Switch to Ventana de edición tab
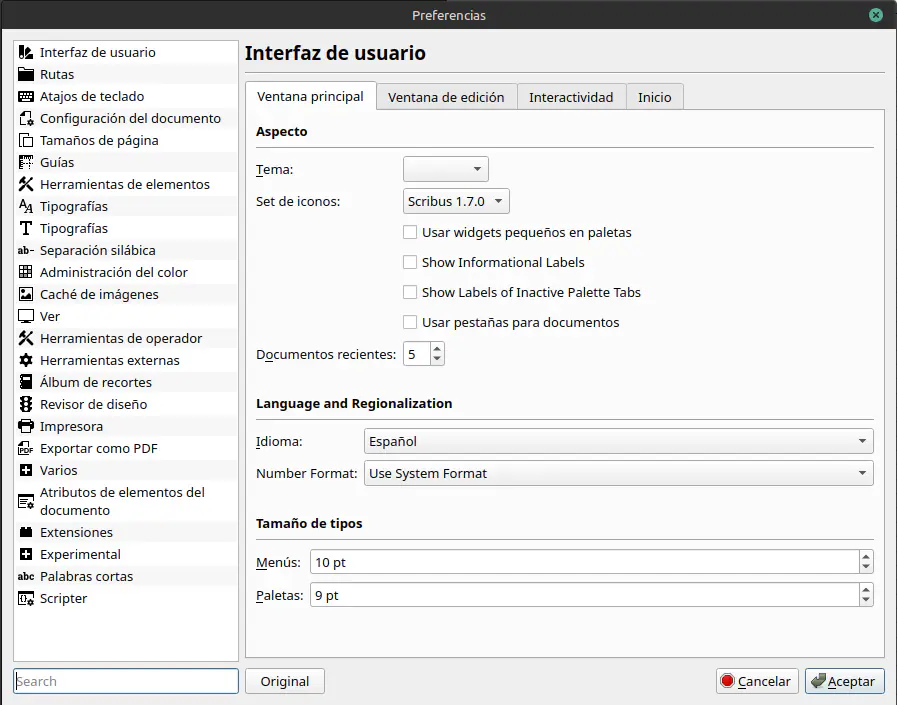The height and width of the screenshot is (705, 897). pyautogui.click(x=446, y=97)
